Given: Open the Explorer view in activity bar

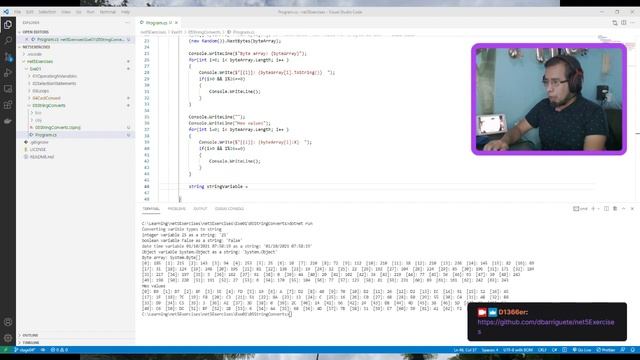Looking at the screenshot, I should tap(8, 24).
